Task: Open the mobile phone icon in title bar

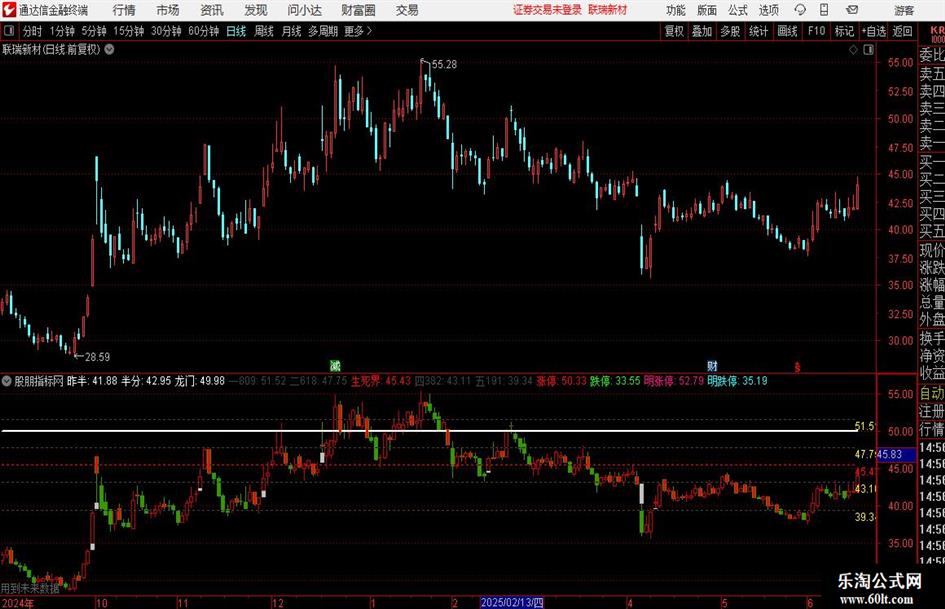Action: [824, 10]
